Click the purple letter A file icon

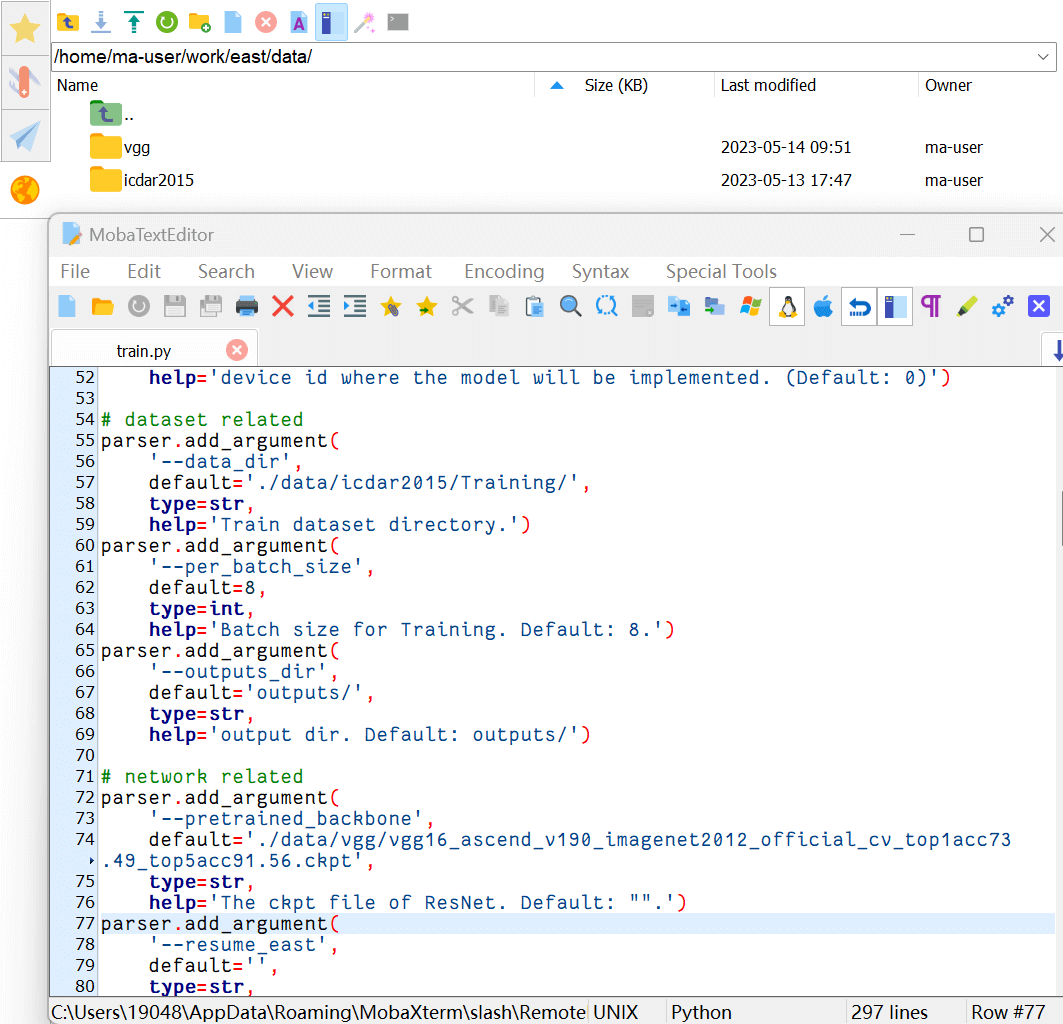298,22
